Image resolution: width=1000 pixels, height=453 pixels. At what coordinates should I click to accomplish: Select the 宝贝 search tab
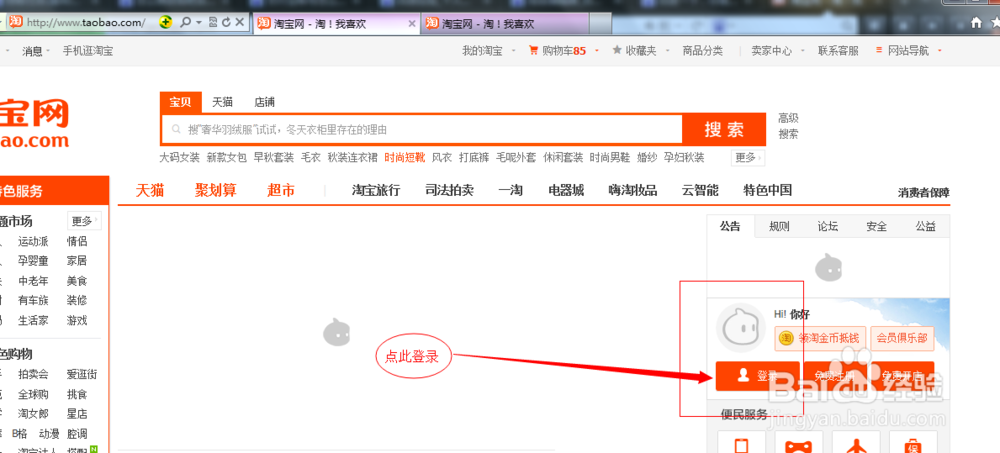pyautogui.click(x=180, y=102)
